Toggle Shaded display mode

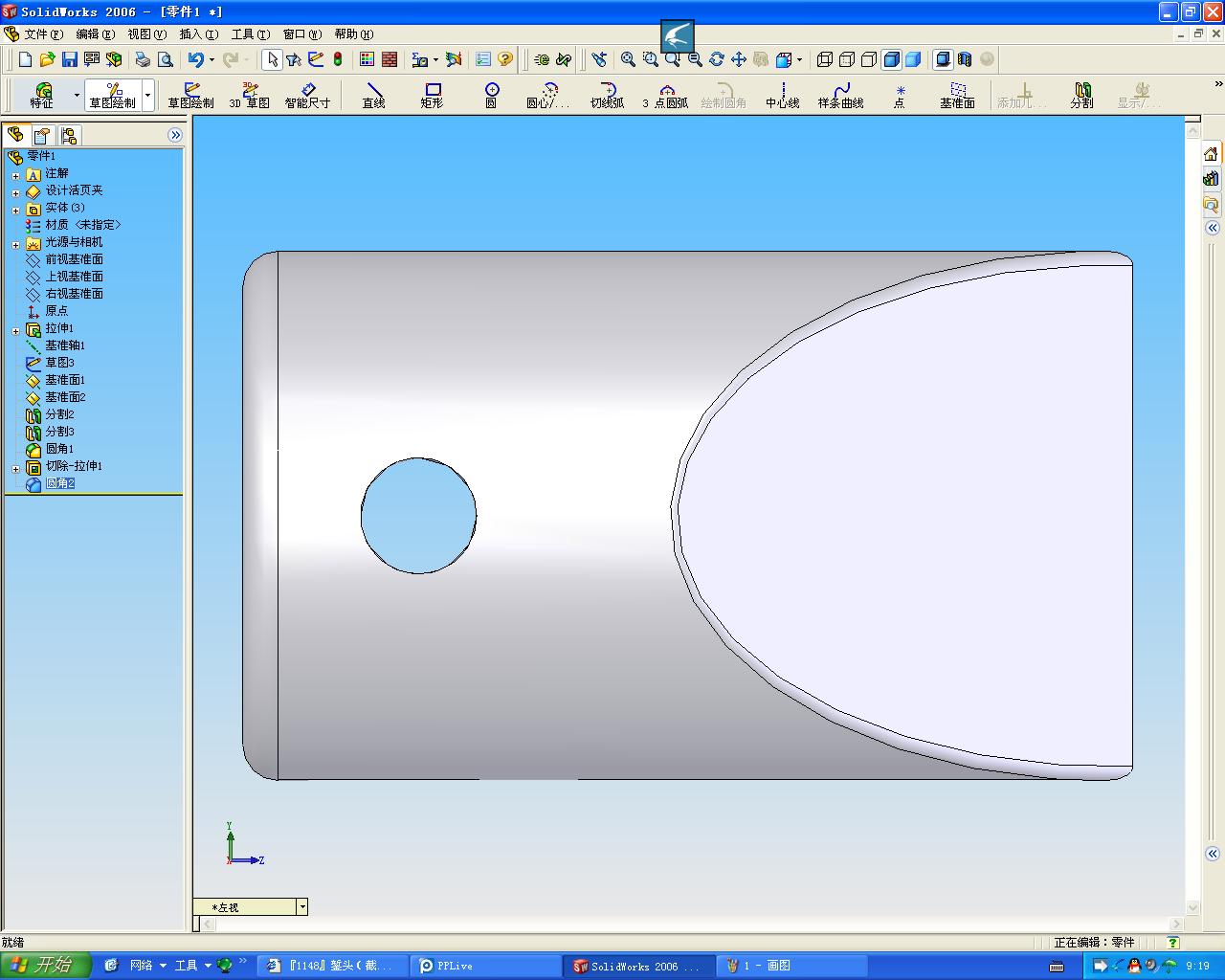pyautogui.click(x=913, y=59)
